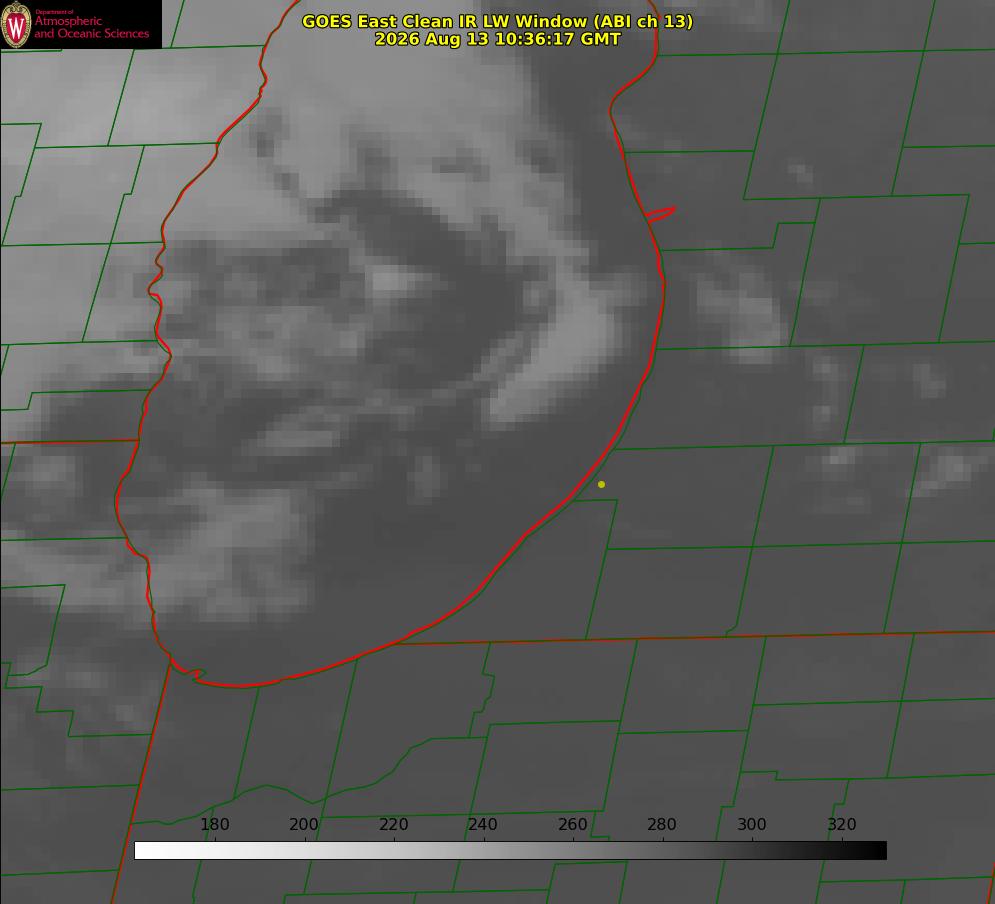
Task: Select the 300 colorbar tick label
Action: tap(752, 824)
